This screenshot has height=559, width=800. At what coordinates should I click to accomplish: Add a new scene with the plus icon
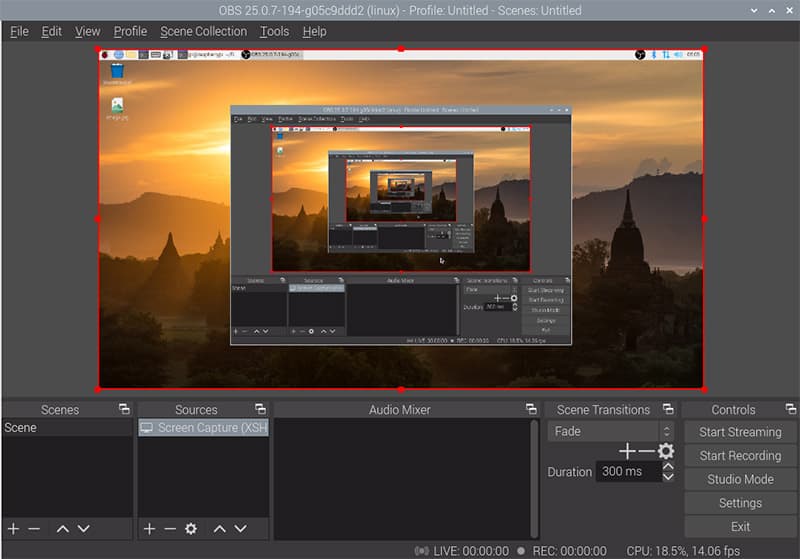pos(14,529)
